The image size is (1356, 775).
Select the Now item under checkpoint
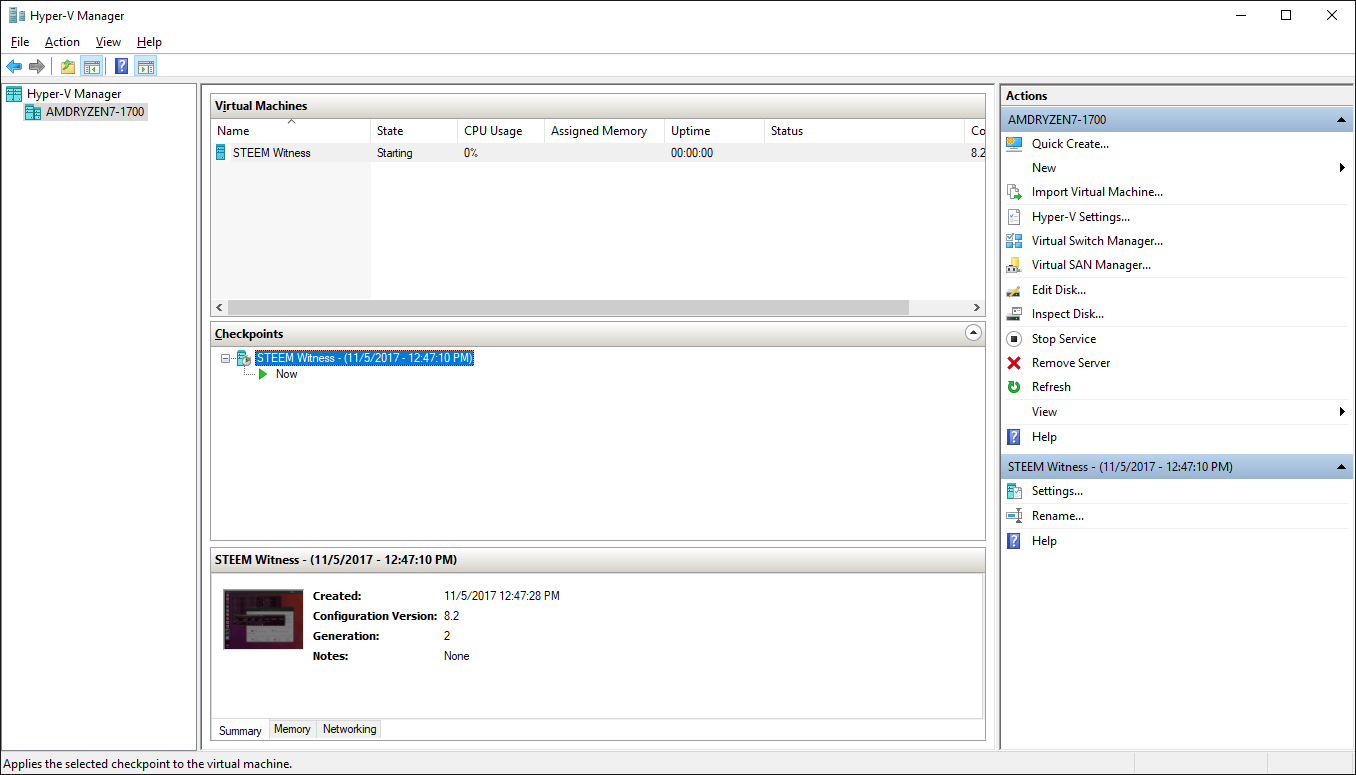point(286,374)
